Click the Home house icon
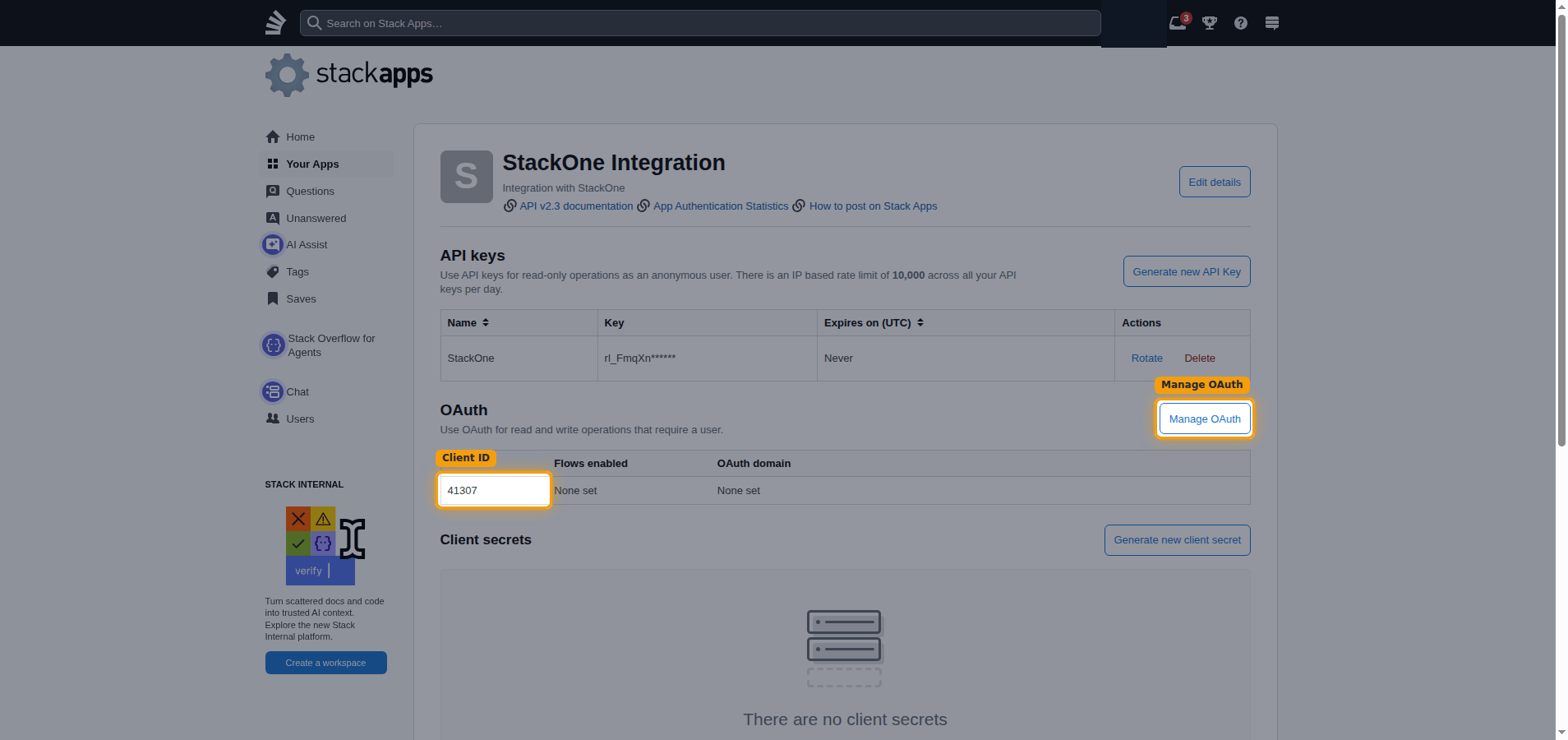Screen dimensions: 1568x740 point(273,136)
